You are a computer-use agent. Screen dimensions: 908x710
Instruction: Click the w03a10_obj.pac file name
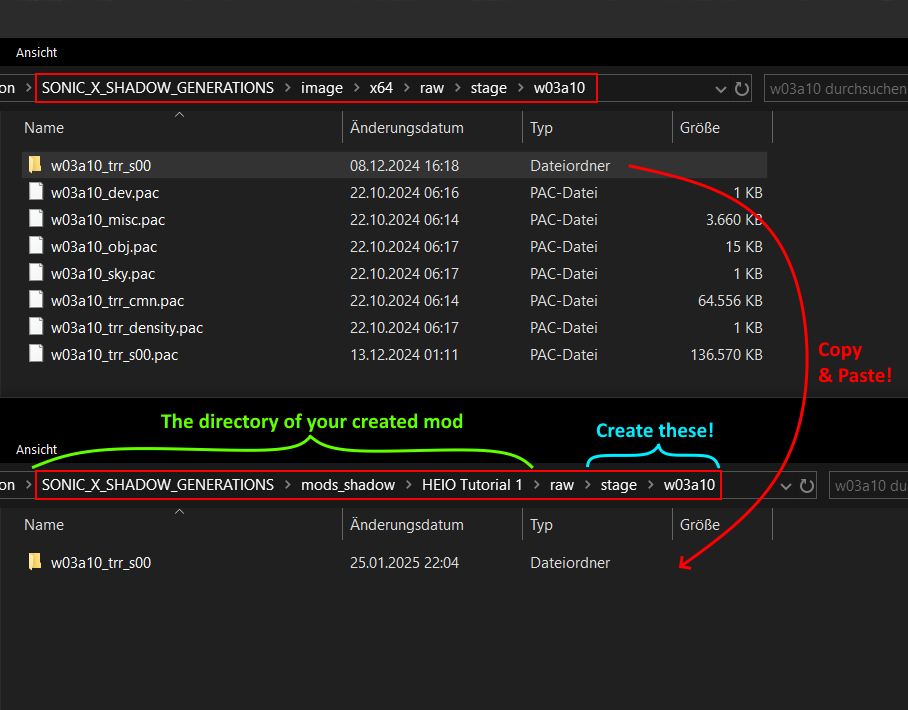[104, 247]
